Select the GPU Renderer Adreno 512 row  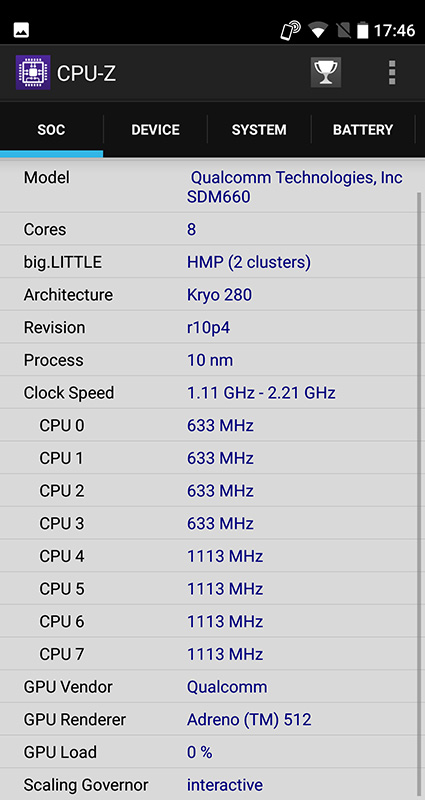tap(208, 719)
